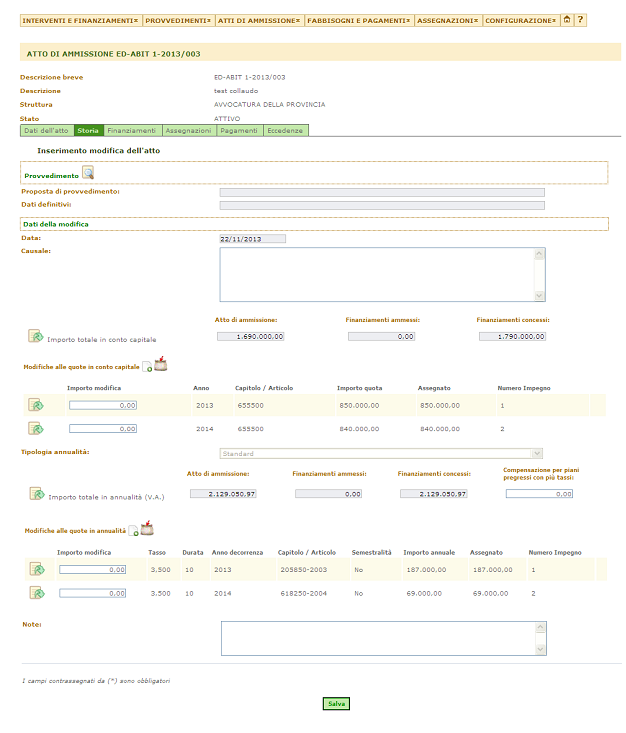This screenshot has height=733, width=626.
Task: Click the Assegnato value 840.000,00
Action: pyautogui.click(x=440, y=429)
